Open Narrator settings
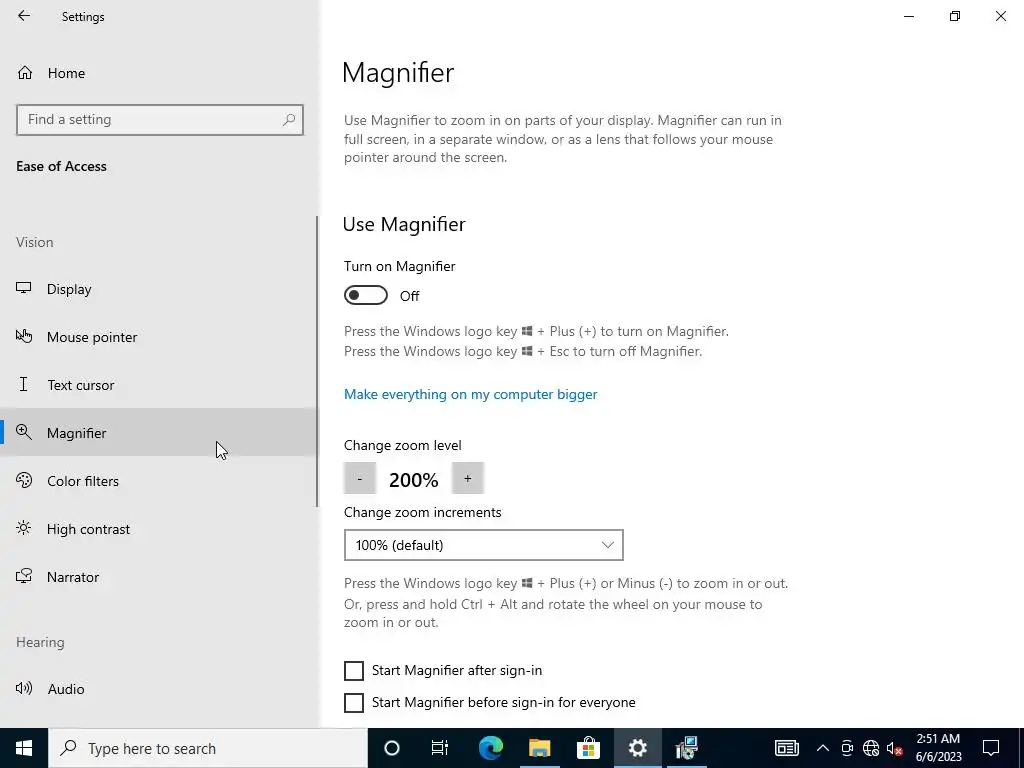 click(159, 577)
